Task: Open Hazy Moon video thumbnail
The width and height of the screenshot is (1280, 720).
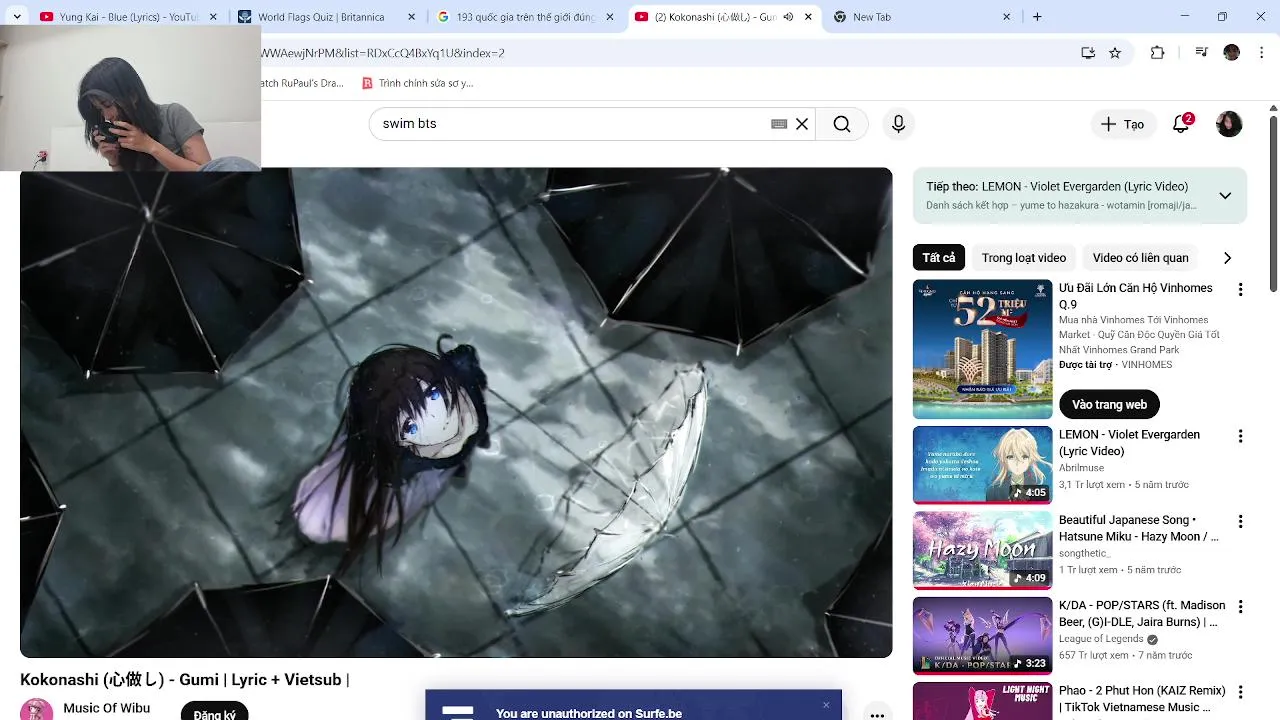Action: [x=982, y=550]
